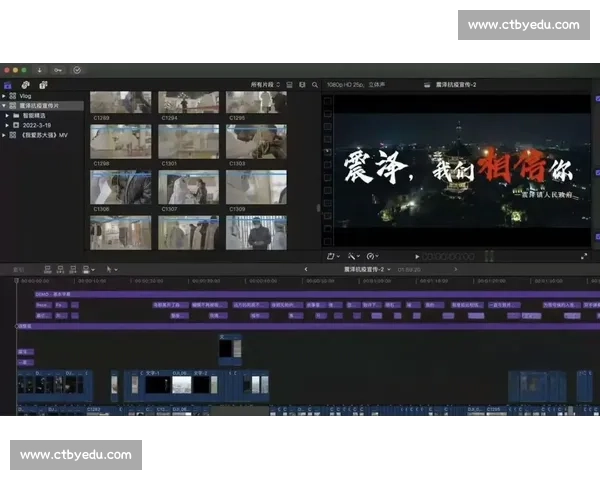Click the timeline playhead at 00:00:00:00
This screenshot has width=600, height=480.
tap(16, 281)
